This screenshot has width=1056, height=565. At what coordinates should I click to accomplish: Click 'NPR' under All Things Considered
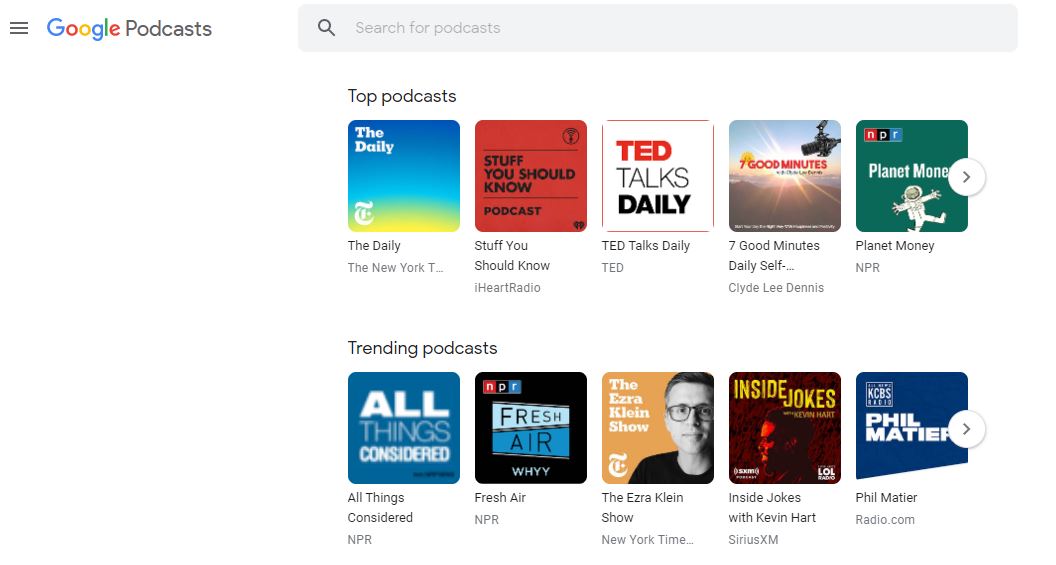tap(360, 539)
